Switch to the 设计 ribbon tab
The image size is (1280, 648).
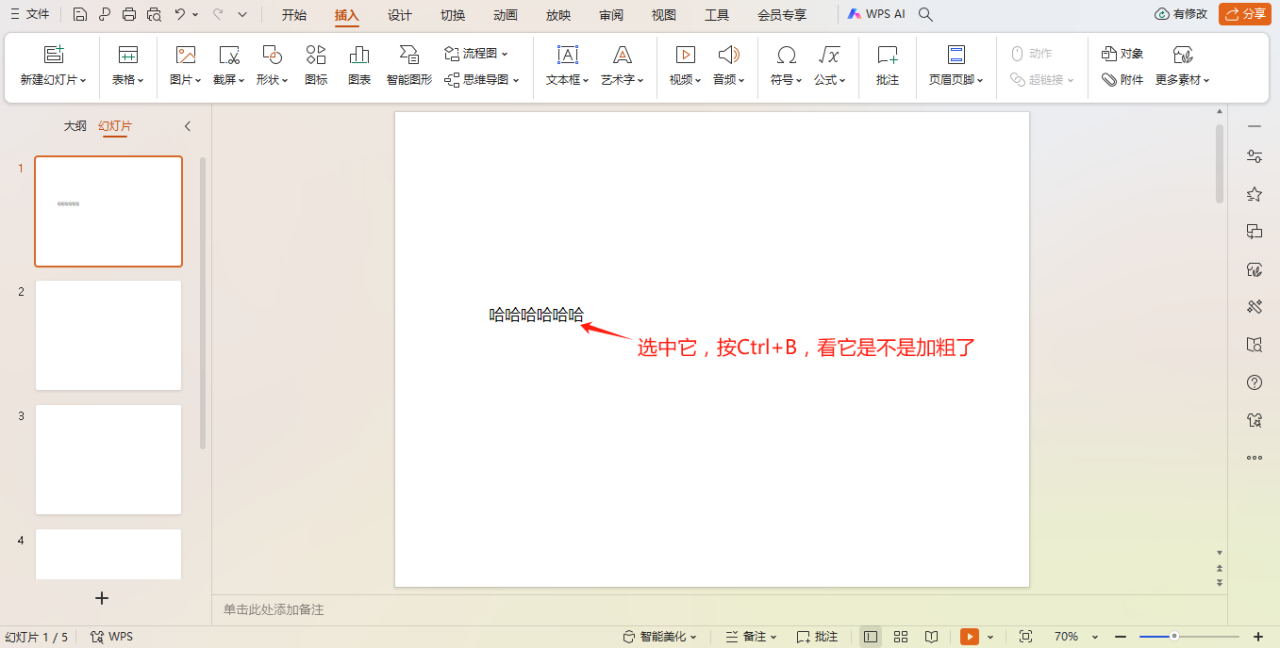point(399,15)
